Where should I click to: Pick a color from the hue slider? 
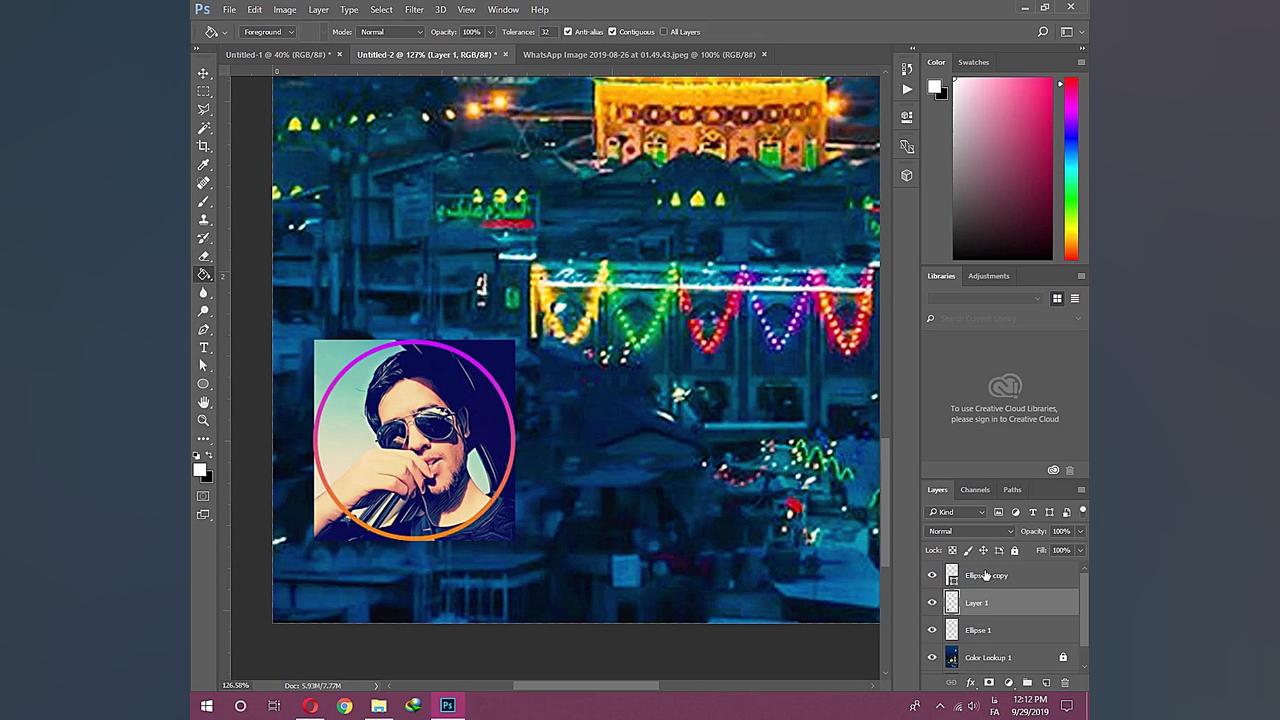(x=1071, y=170)
